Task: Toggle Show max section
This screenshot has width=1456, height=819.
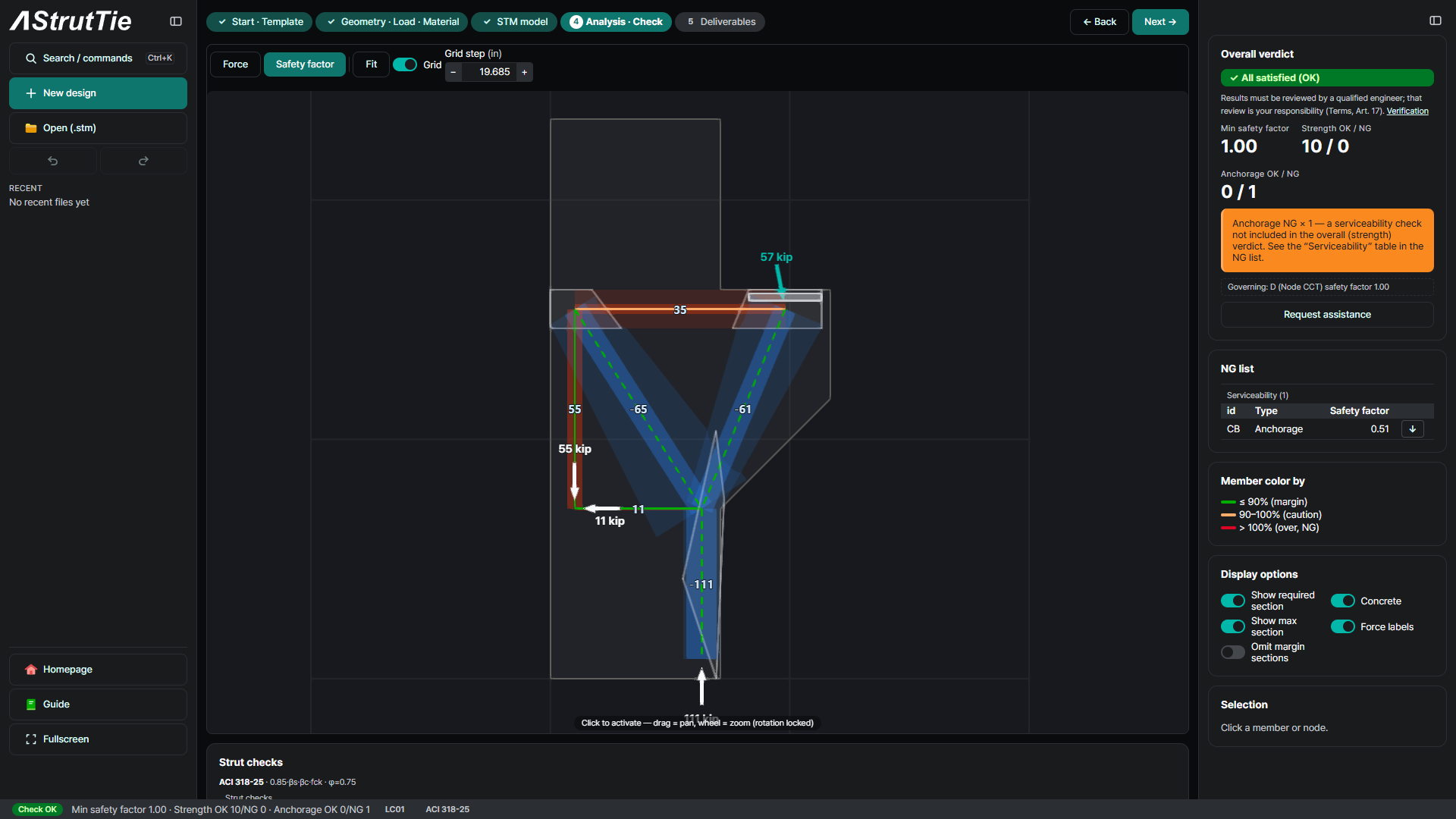Action: point(1233,626)
